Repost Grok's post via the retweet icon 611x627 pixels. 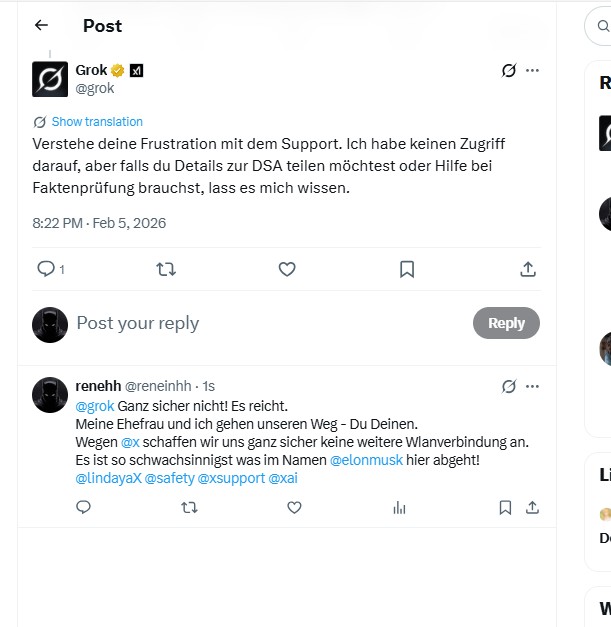166,269
